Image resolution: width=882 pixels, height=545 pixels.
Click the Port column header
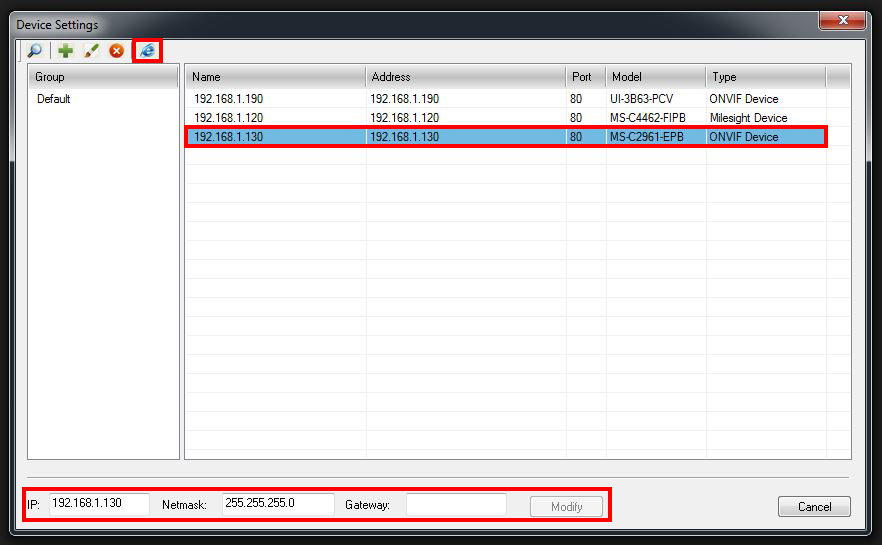tap(585, 77)
